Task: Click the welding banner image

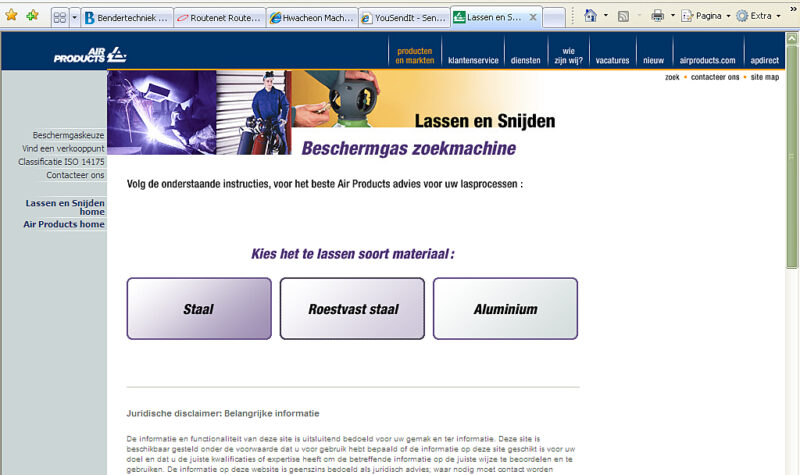Action: (x=161, y=112)
